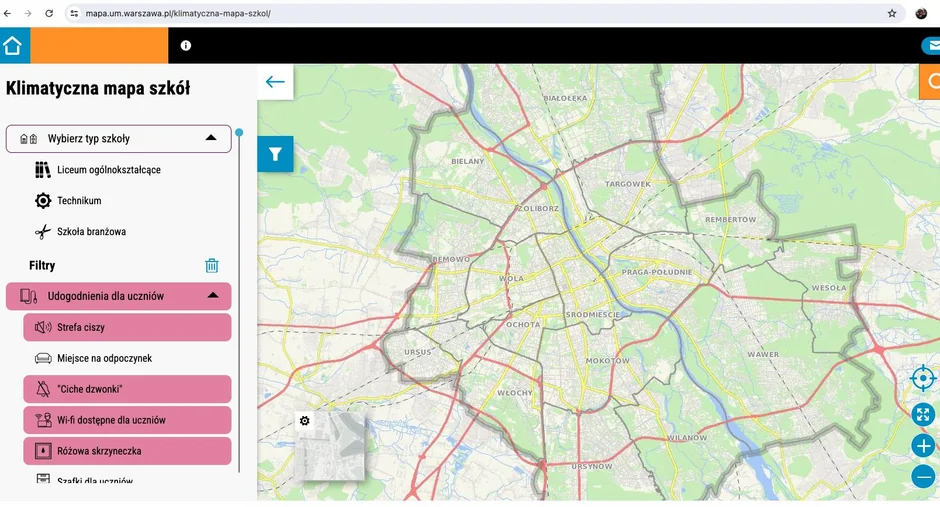The image size is (940, 507).
Task: Toggle the Strefa ciszy filter
Action: [127, 327]
